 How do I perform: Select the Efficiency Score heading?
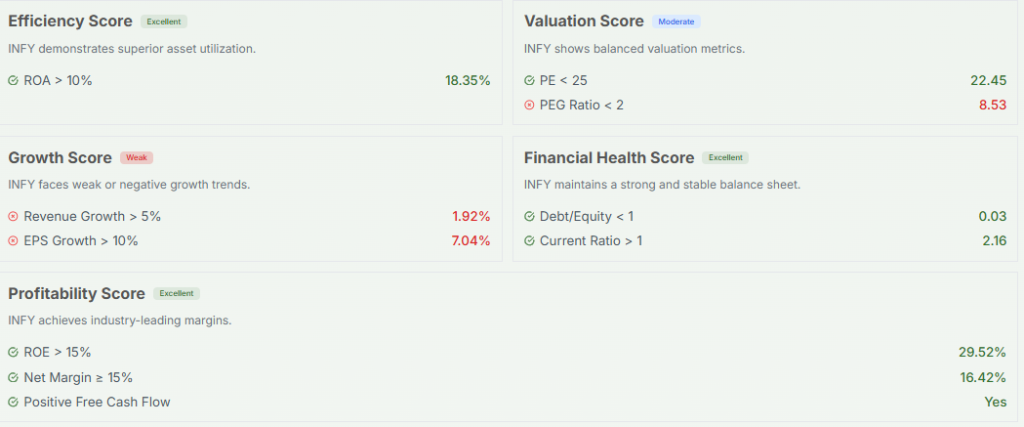70,21
